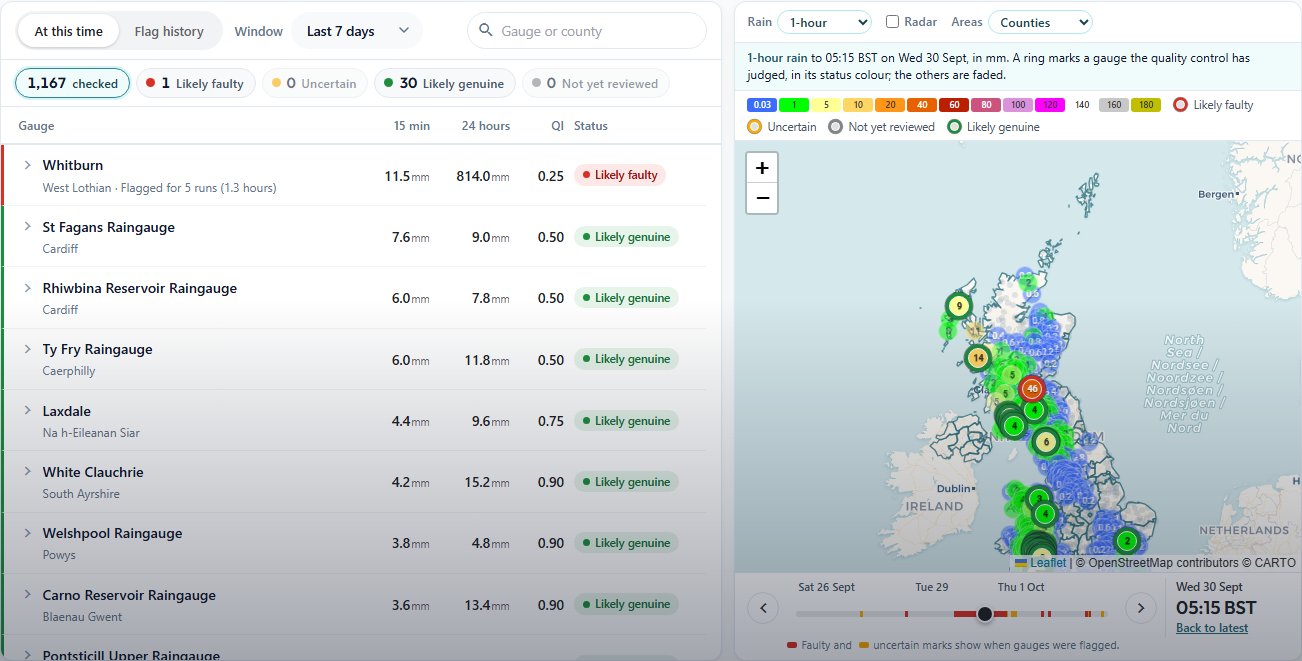Click Whitburn's 814.0mm 24-hour value

point(482,176)
